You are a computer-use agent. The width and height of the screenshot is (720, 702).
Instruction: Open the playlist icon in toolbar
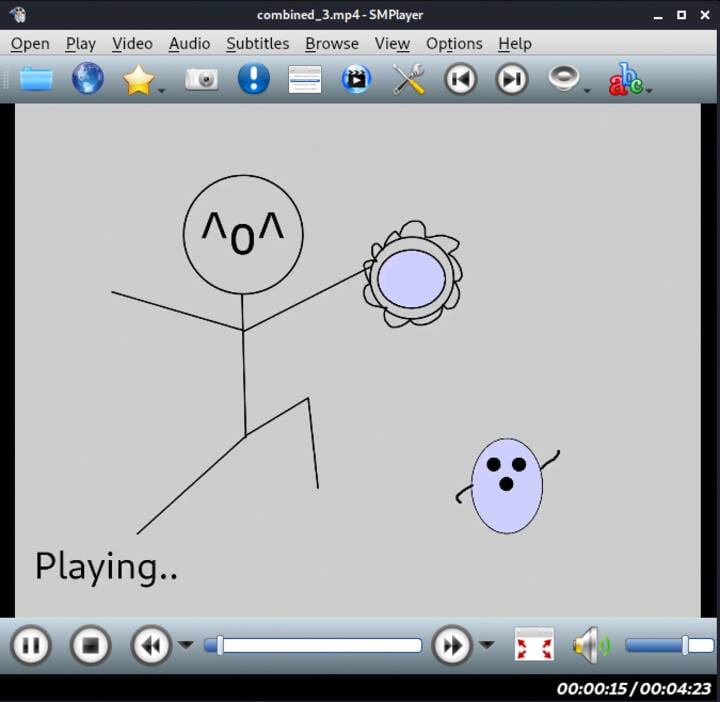pyautogui.click(x=305, y=79)
